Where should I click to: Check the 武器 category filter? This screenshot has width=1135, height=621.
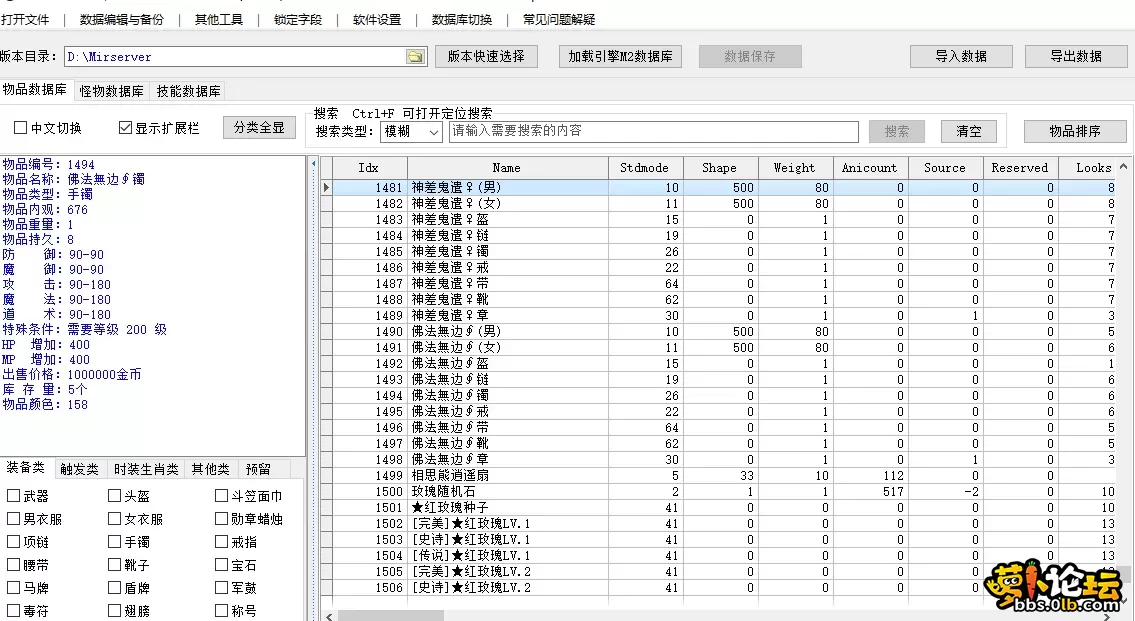click(12, 494)
